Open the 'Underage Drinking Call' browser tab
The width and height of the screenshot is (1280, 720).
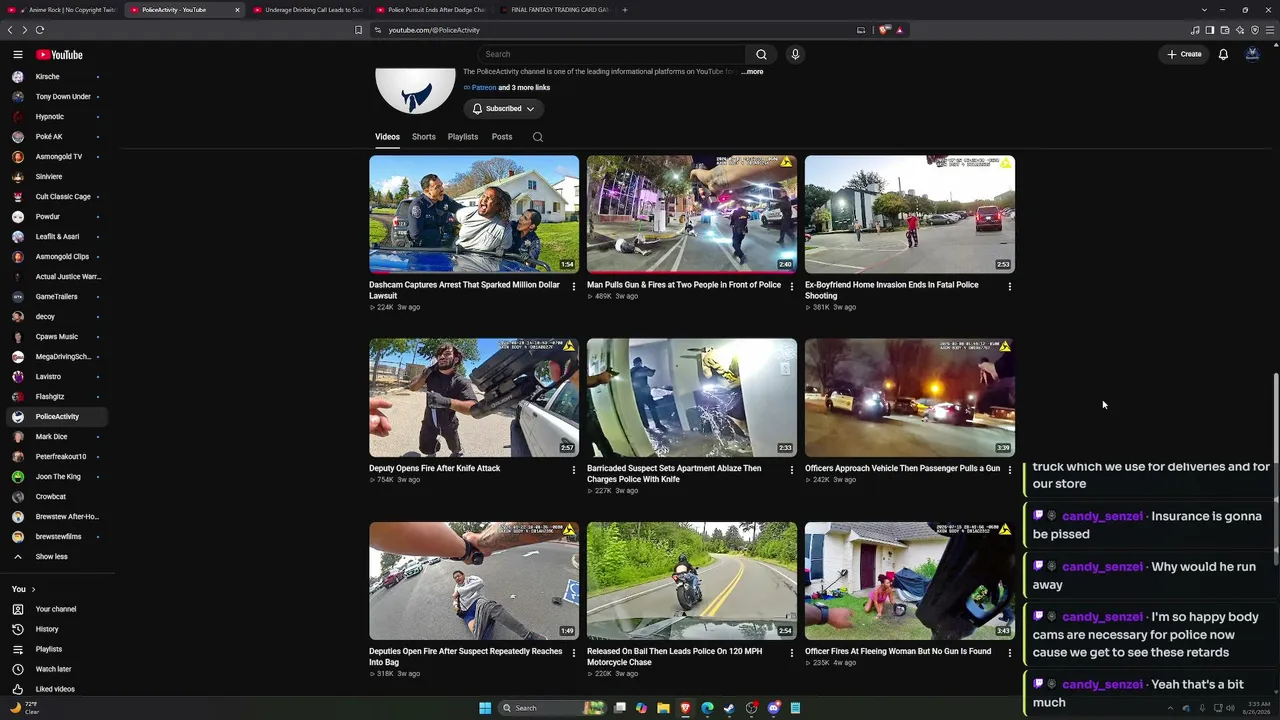pos(308,10)
